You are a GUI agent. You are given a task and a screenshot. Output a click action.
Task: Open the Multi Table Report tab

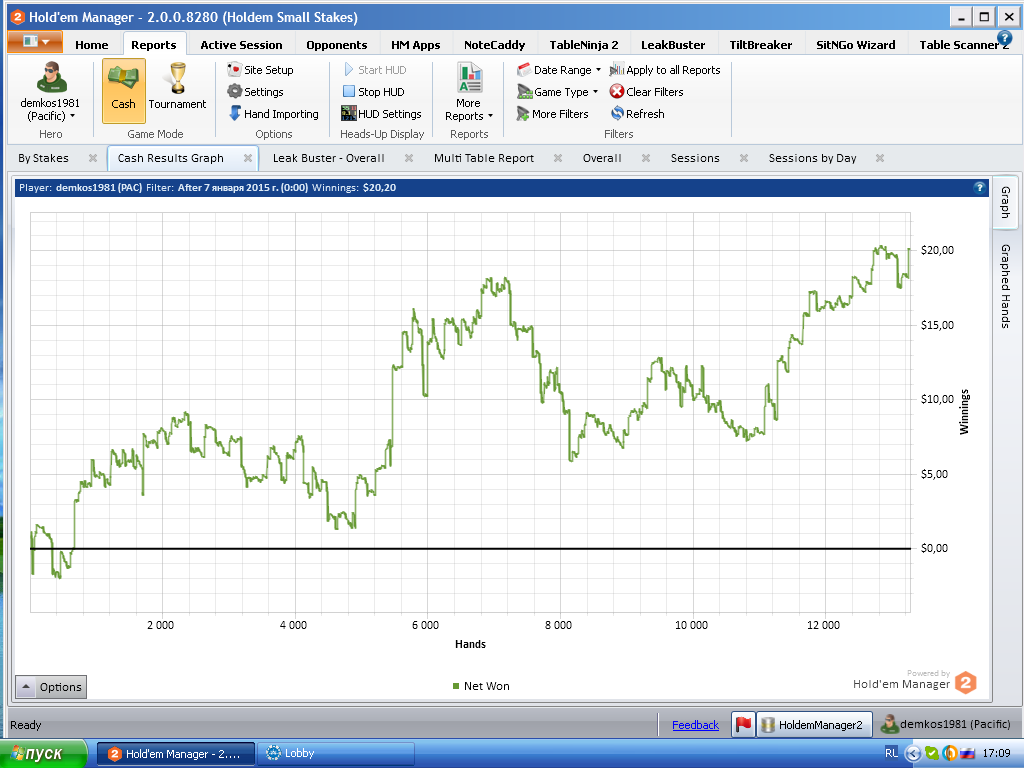point(484,158)
